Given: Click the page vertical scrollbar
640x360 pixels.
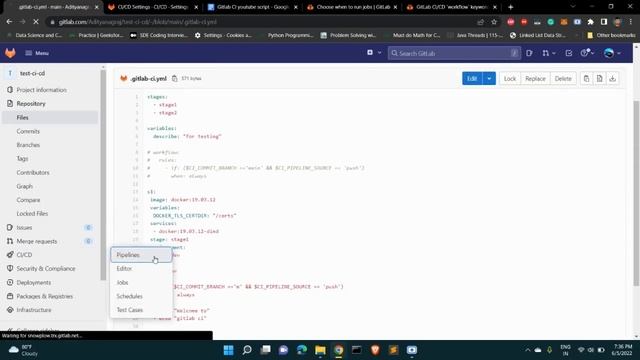Looking at the screenshot, I should click(x=636, y=192).
